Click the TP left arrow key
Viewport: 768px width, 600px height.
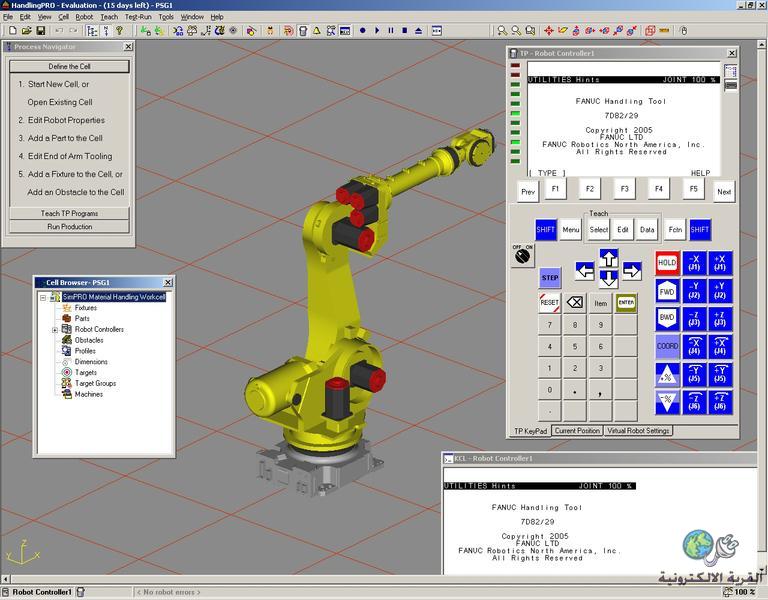pyautogui.click(x=585, y=270)
